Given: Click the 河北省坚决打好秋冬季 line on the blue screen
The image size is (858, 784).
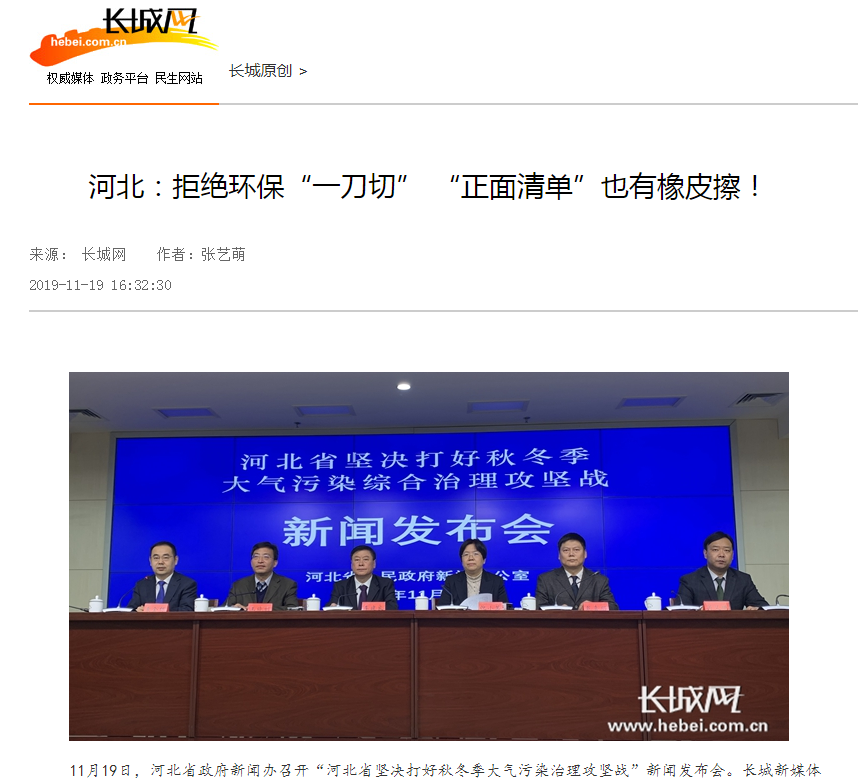Looking at the screenshot, I should pos(415,458).
